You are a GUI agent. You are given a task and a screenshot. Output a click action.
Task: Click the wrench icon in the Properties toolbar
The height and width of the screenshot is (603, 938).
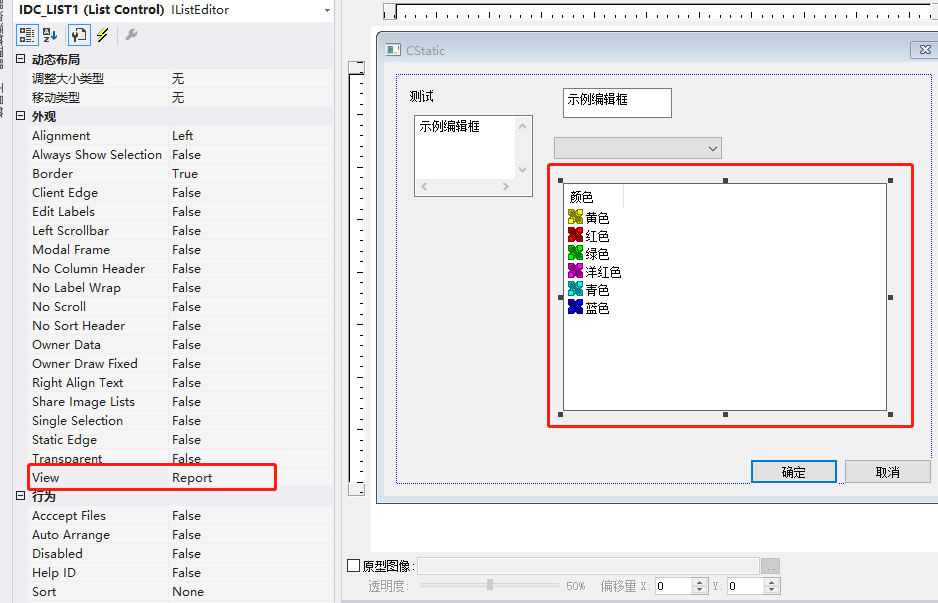[131, 35]
